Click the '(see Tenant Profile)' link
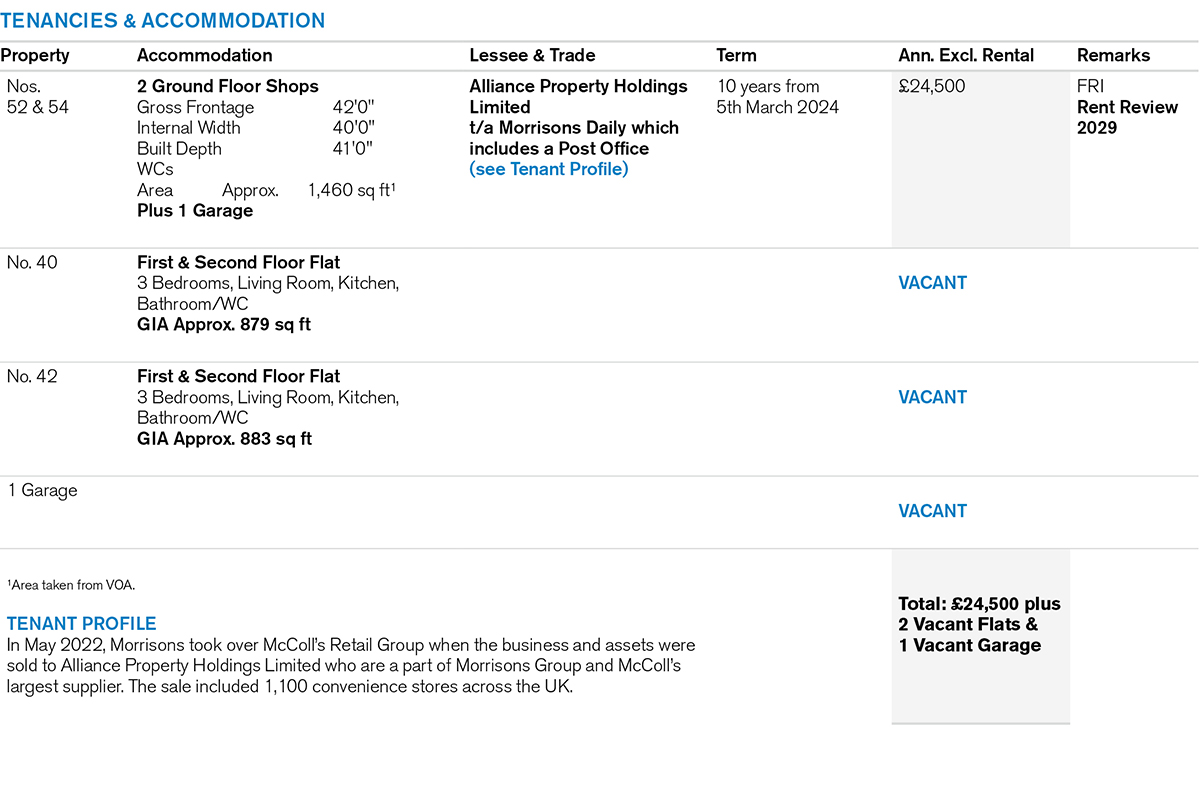This screenshot has width=1200, height=794. pos(548,169)
